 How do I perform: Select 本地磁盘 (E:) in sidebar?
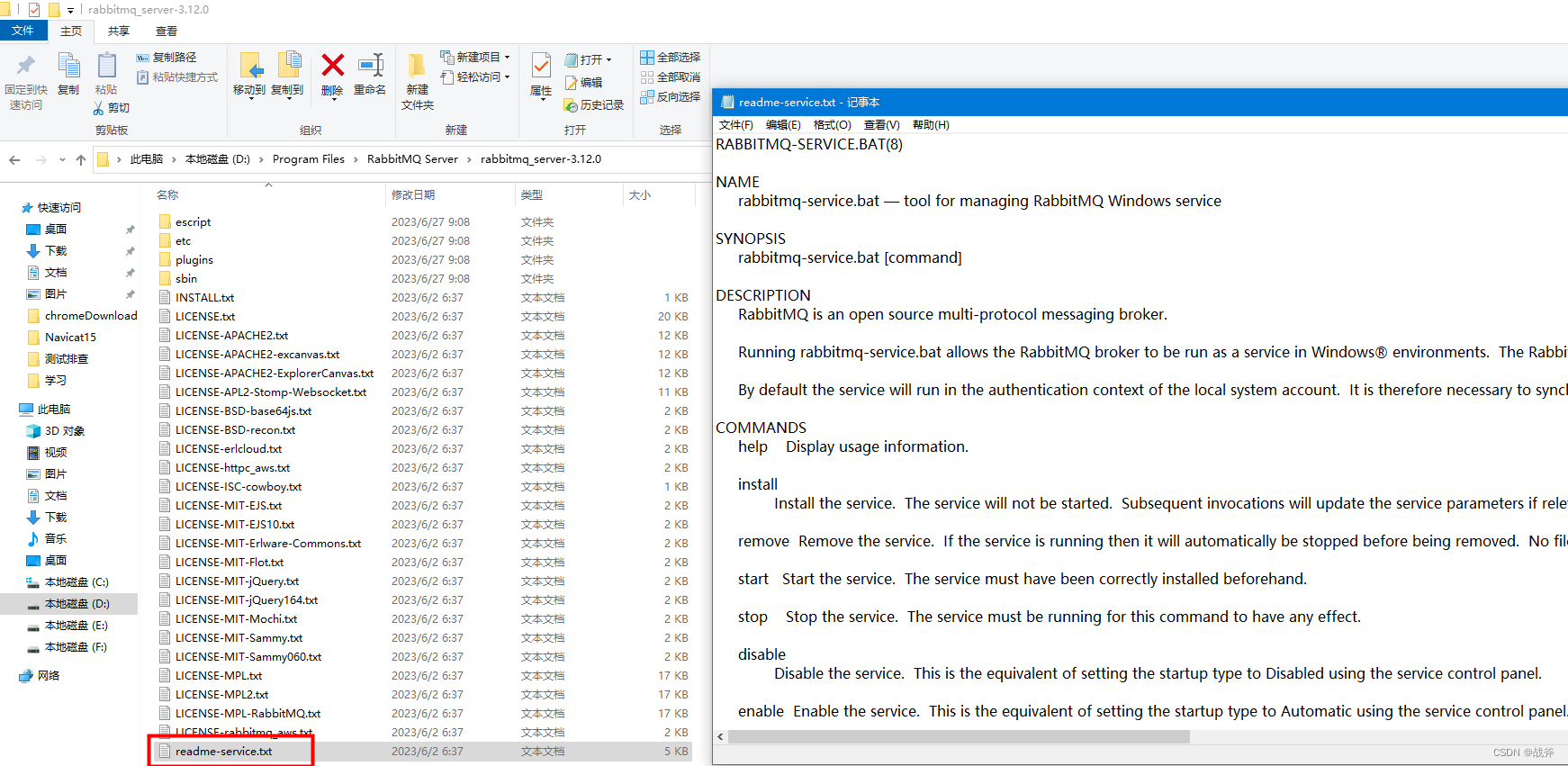point(68,626)
